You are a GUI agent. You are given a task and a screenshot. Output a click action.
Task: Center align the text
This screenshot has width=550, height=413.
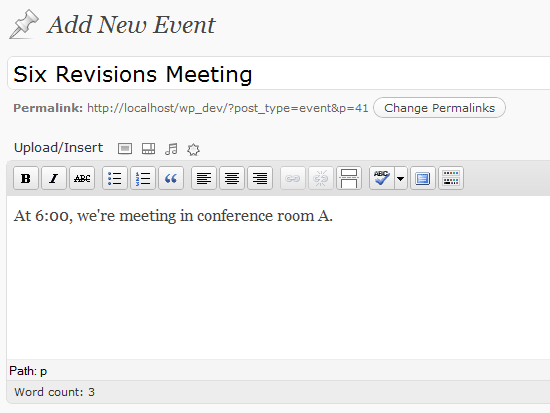232,178
